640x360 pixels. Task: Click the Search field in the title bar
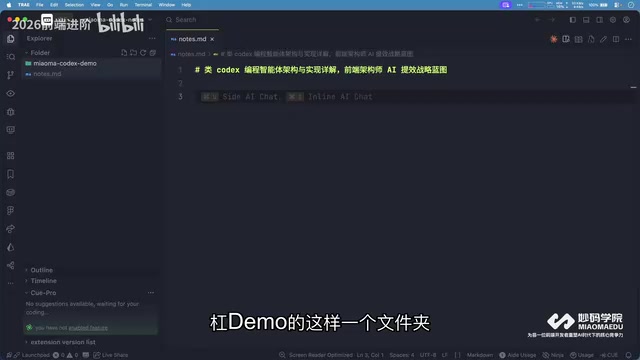[x=186, y=20]
